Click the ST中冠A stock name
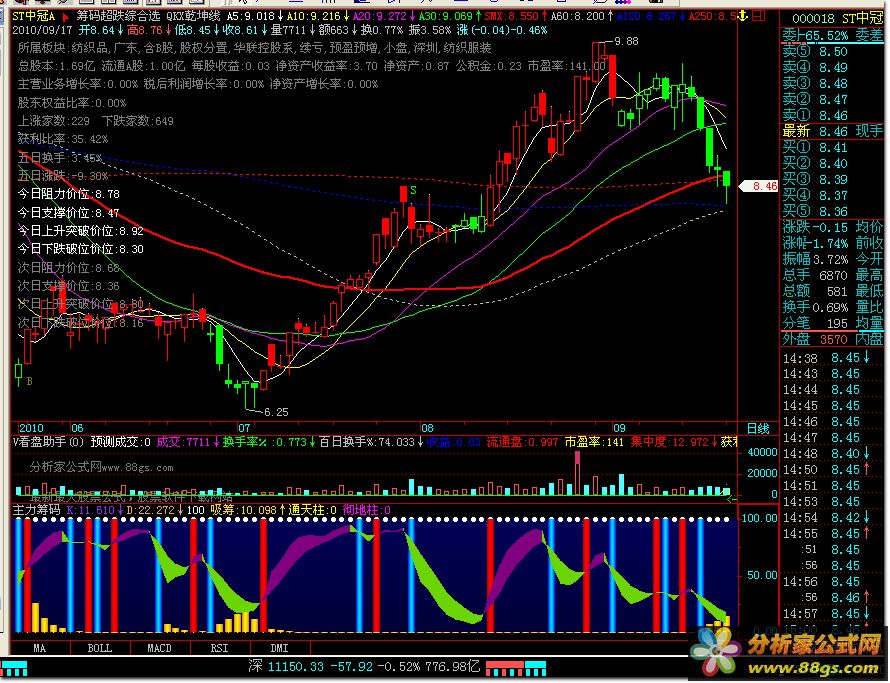 (x=33, y=16)
